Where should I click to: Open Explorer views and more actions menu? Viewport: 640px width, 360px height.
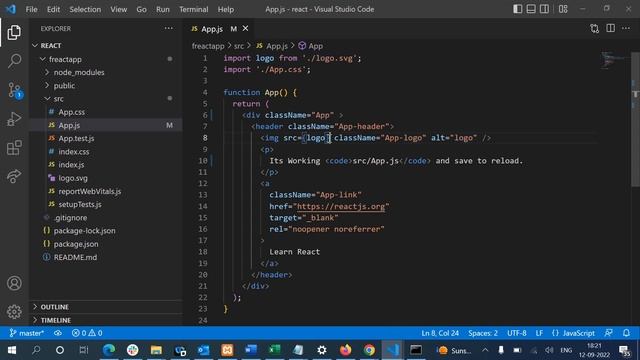pyautogui.click(x=169, y=28)
